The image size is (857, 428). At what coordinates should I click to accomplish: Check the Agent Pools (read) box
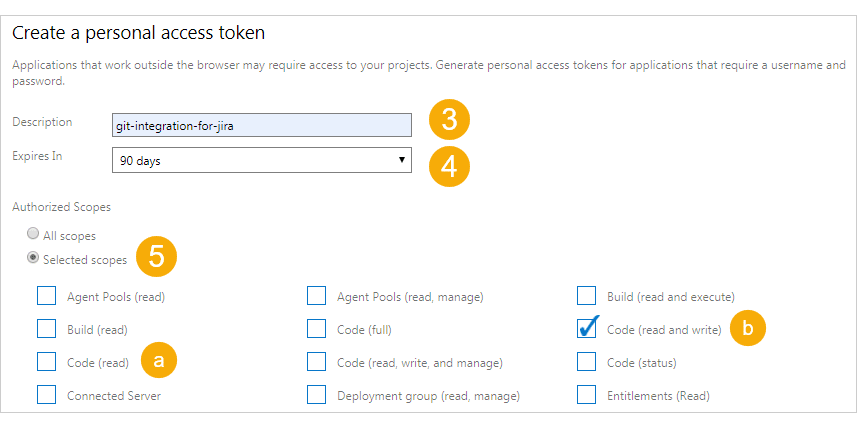46,296
